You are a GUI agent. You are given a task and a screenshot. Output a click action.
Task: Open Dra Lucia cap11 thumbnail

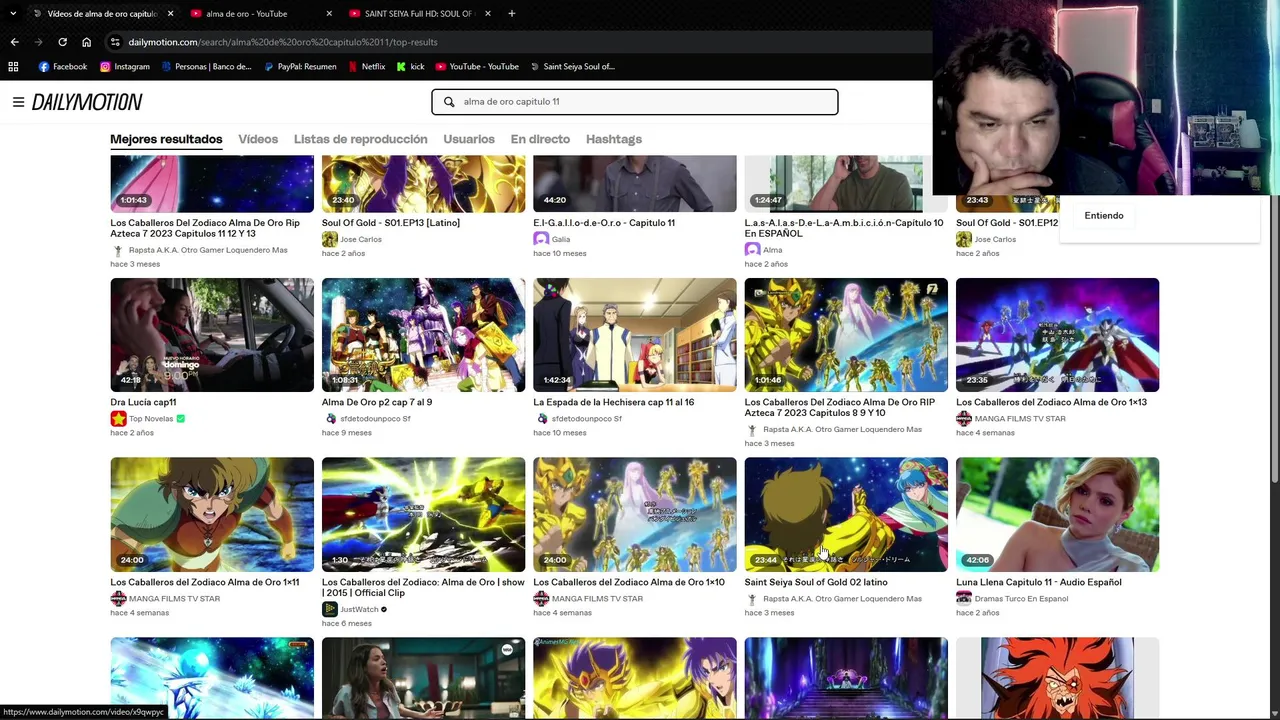point(212,335)
